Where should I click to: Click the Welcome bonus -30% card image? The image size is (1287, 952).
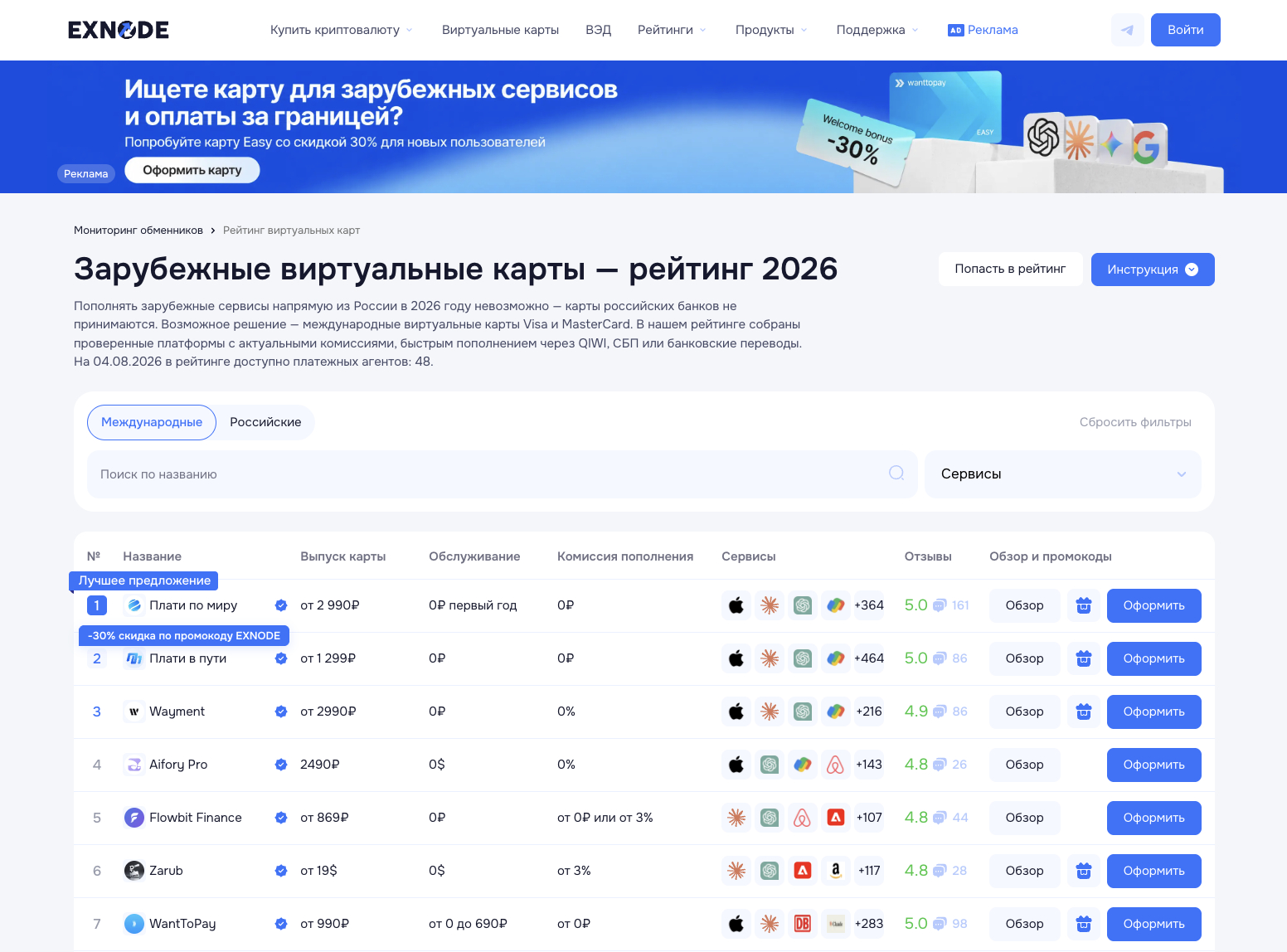[857, 143]
